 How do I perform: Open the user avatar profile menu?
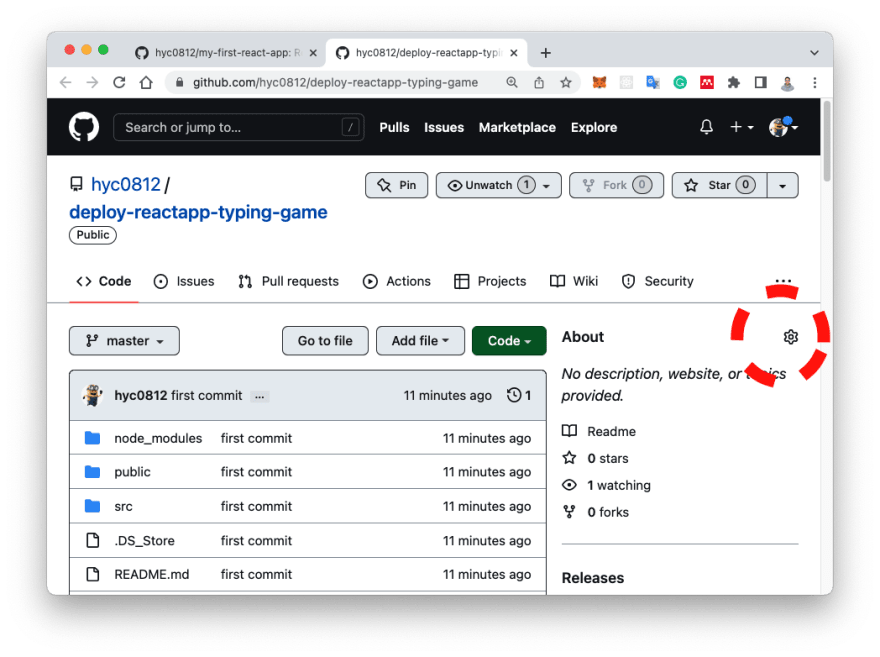coord(783,127)
